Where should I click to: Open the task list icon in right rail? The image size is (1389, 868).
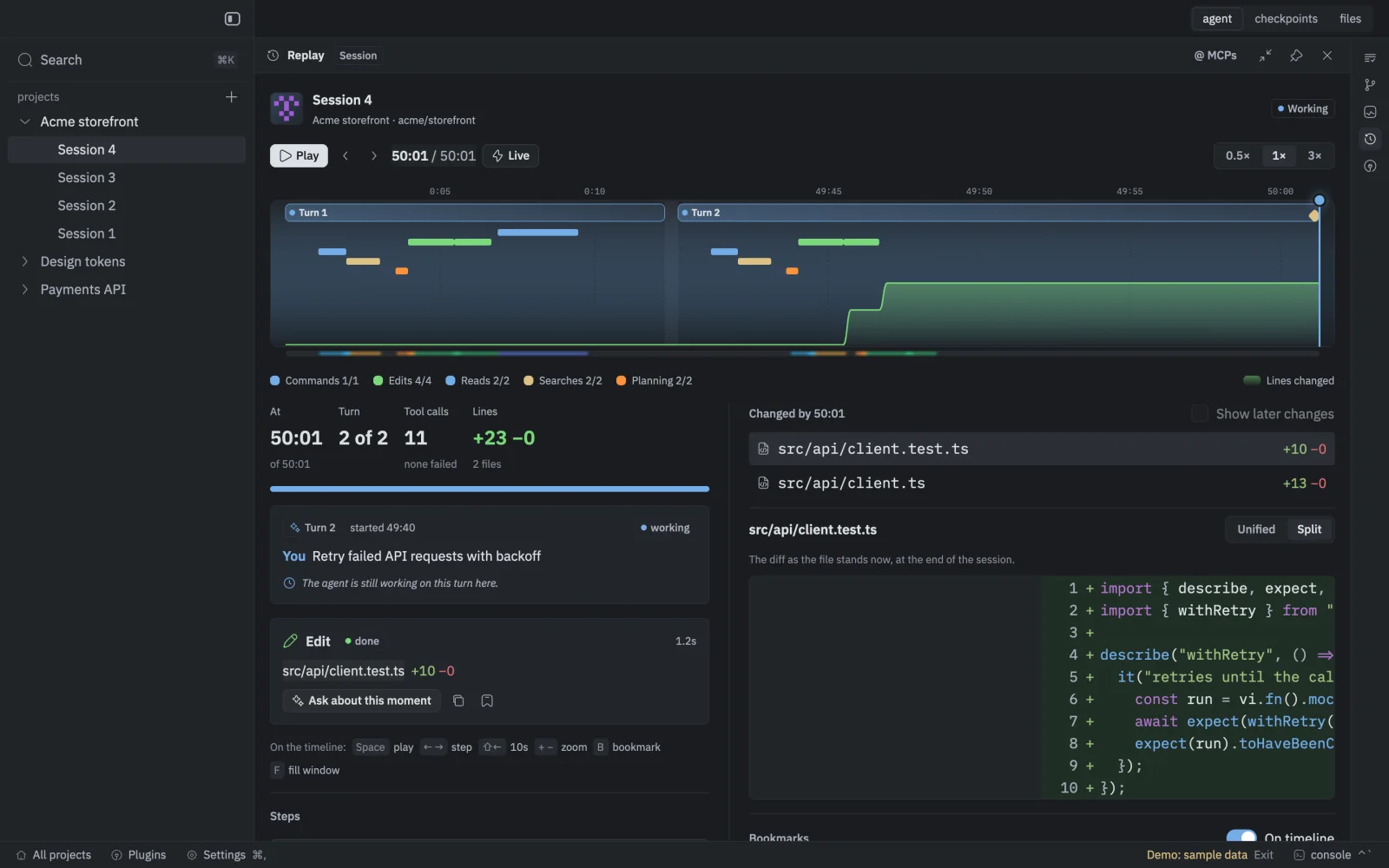click(1370, 57)
